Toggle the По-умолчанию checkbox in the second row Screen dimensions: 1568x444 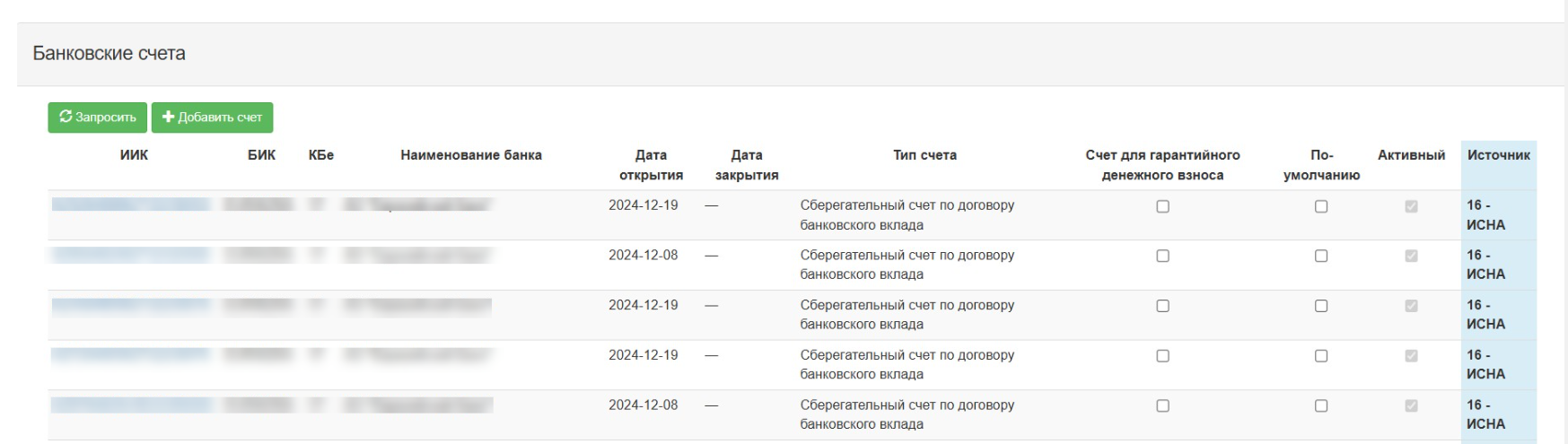coord(1321,256)
